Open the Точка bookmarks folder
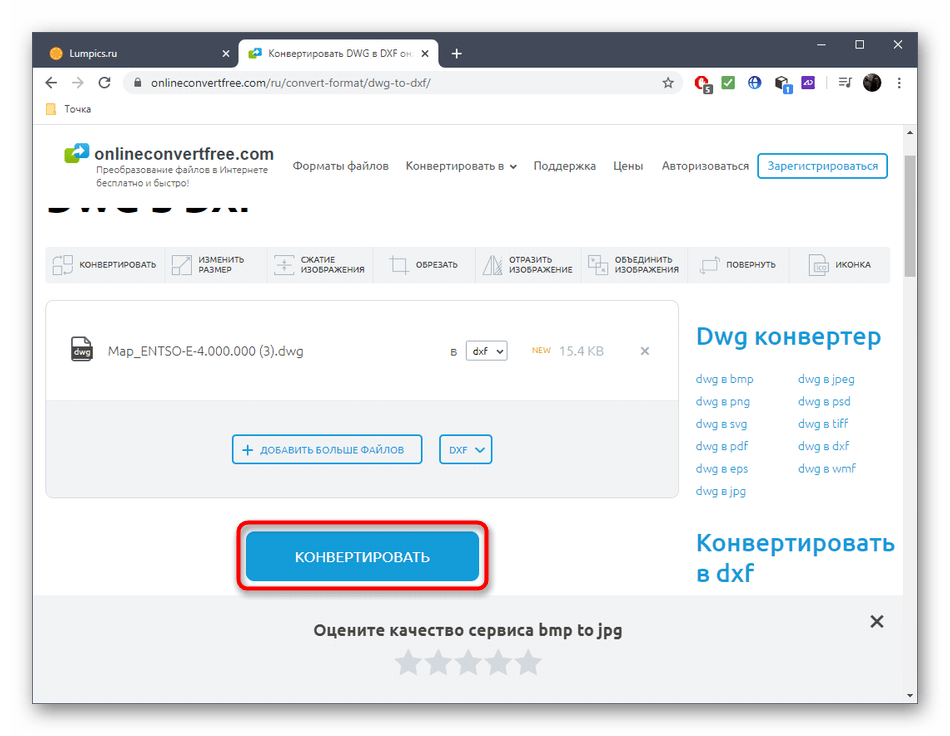950x736 pixels. click(x=69, y=109)
